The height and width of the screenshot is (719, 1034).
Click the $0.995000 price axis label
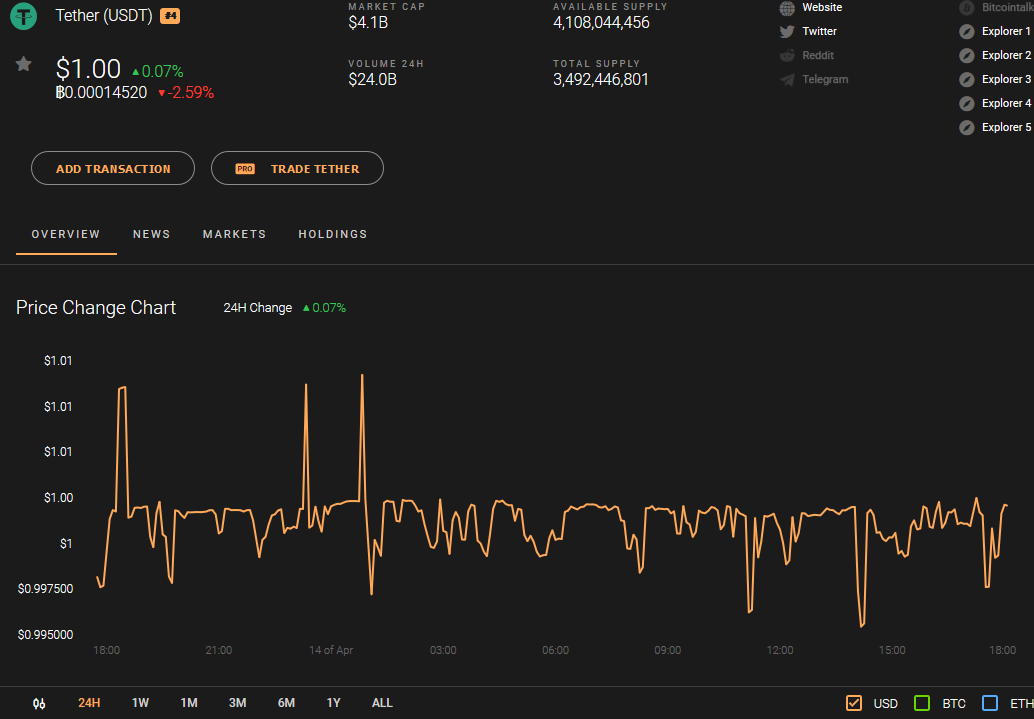46,635
